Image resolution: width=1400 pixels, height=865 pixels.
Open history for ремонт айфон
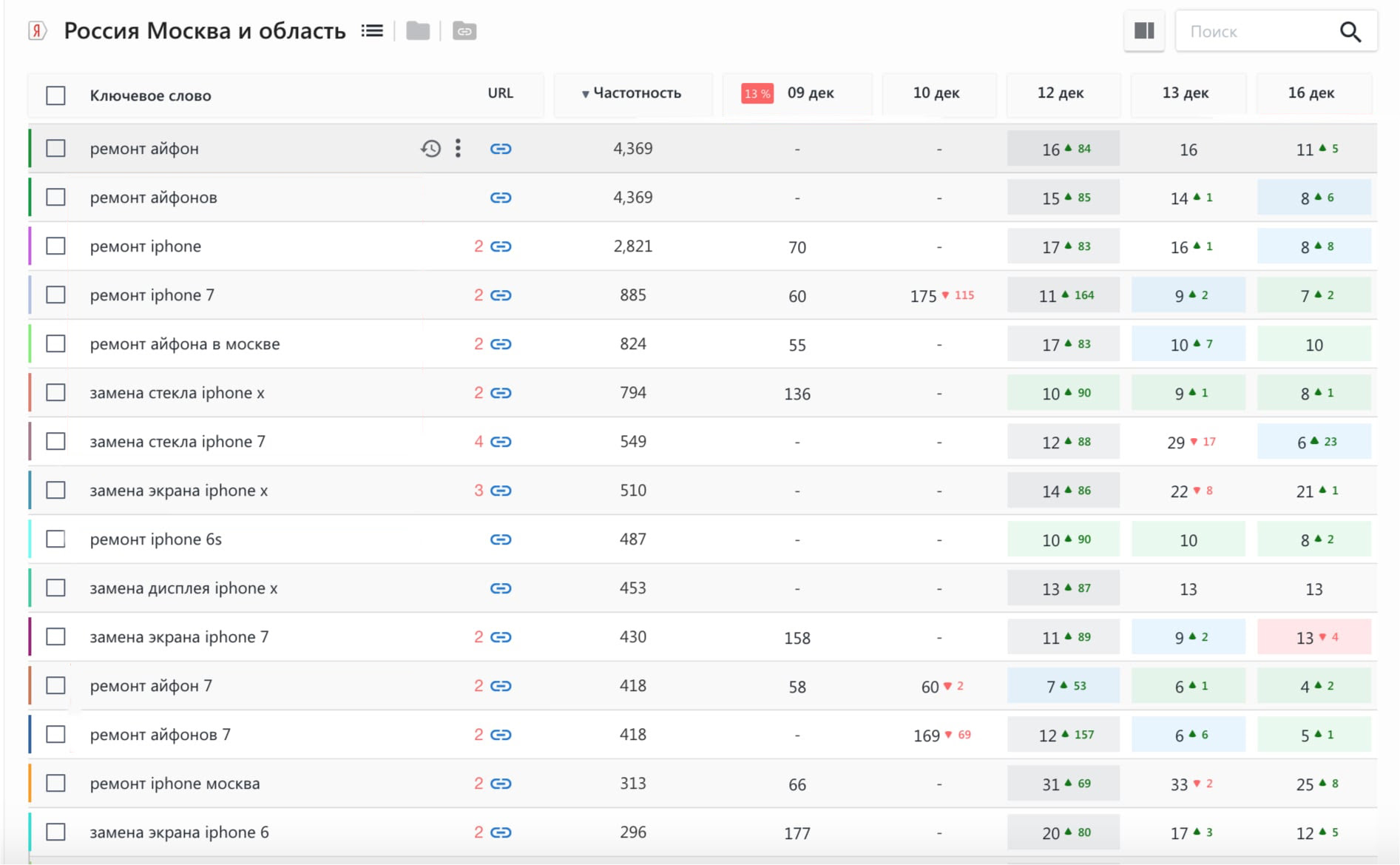tap(431, 149)
